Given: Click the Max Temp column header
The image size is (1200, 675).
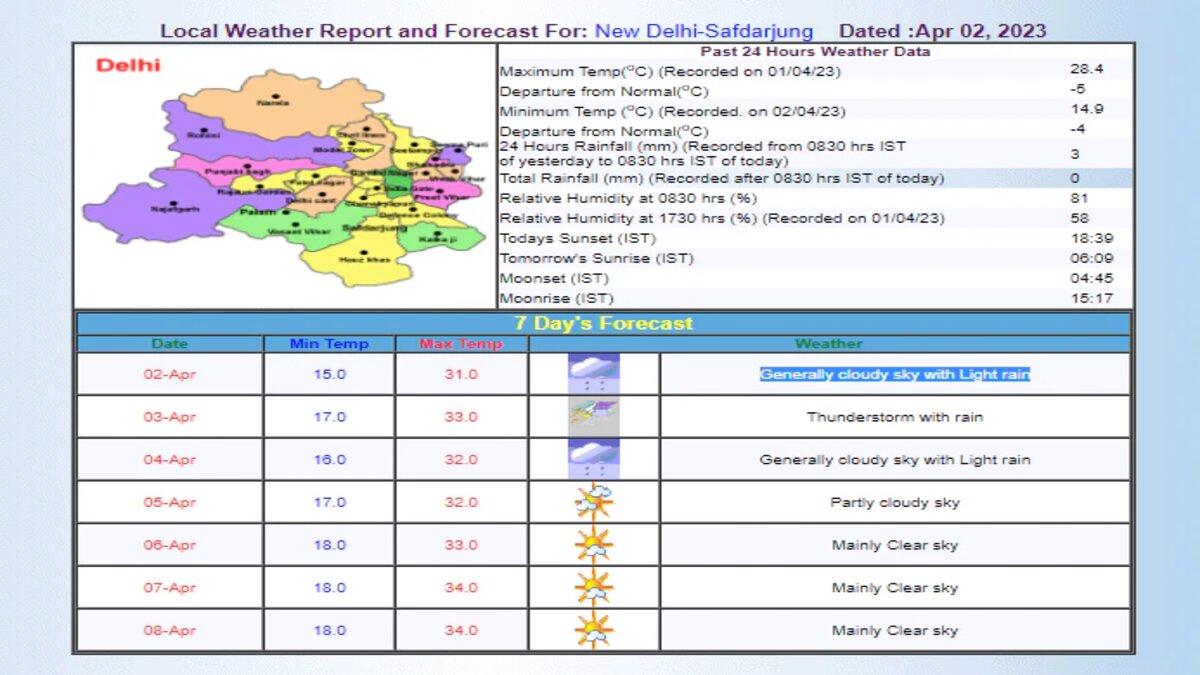Looking at the screenshot, I should coord(461,343).
